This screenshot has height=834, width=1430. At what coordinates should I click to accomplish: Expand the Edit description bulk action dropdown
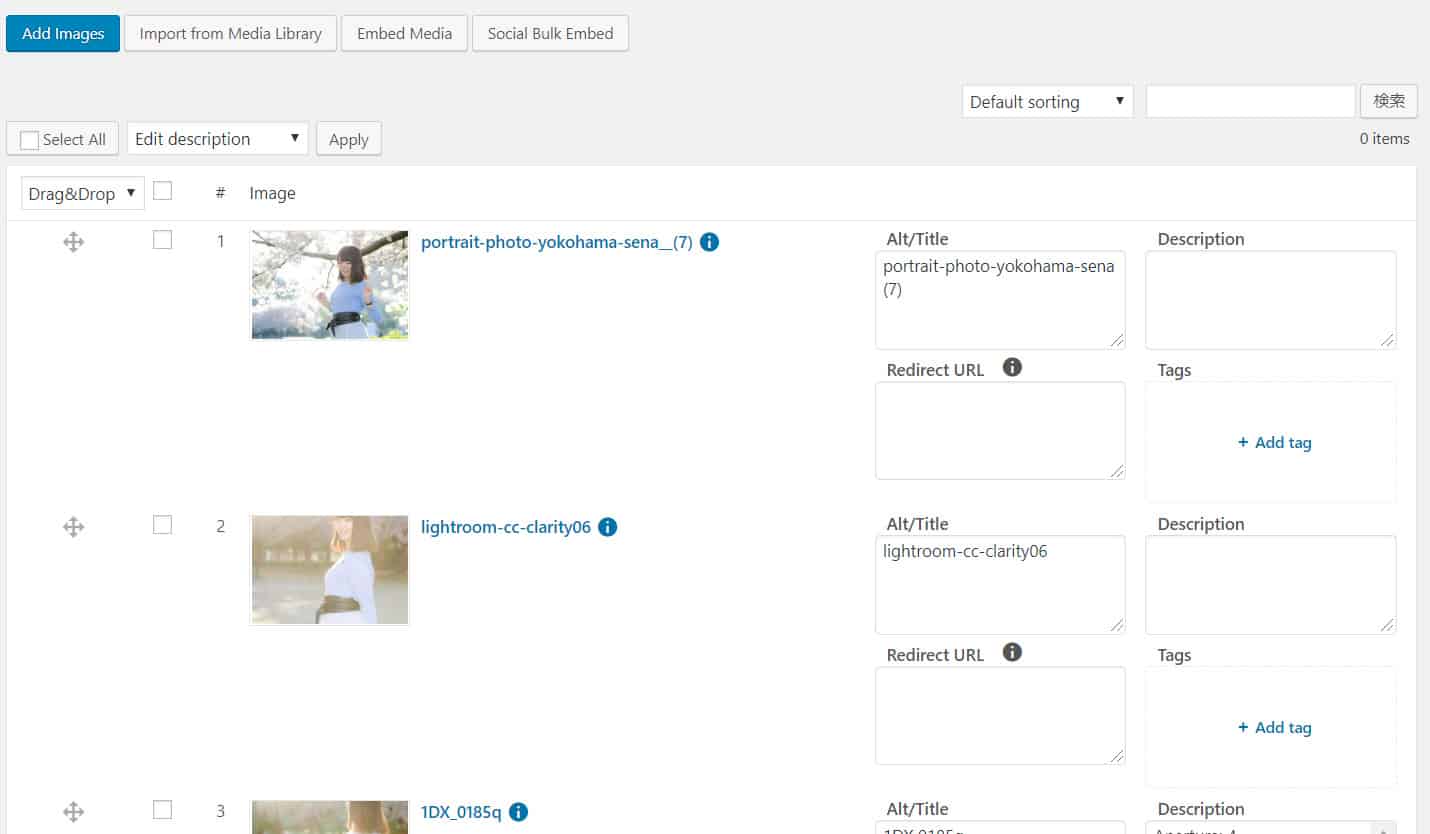(217, 139)
